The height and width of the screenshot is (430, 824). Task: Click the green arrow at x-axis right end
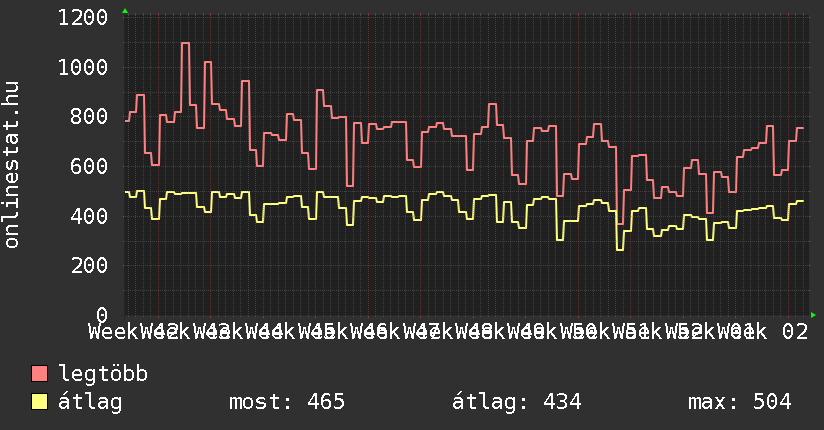[814, 315]
